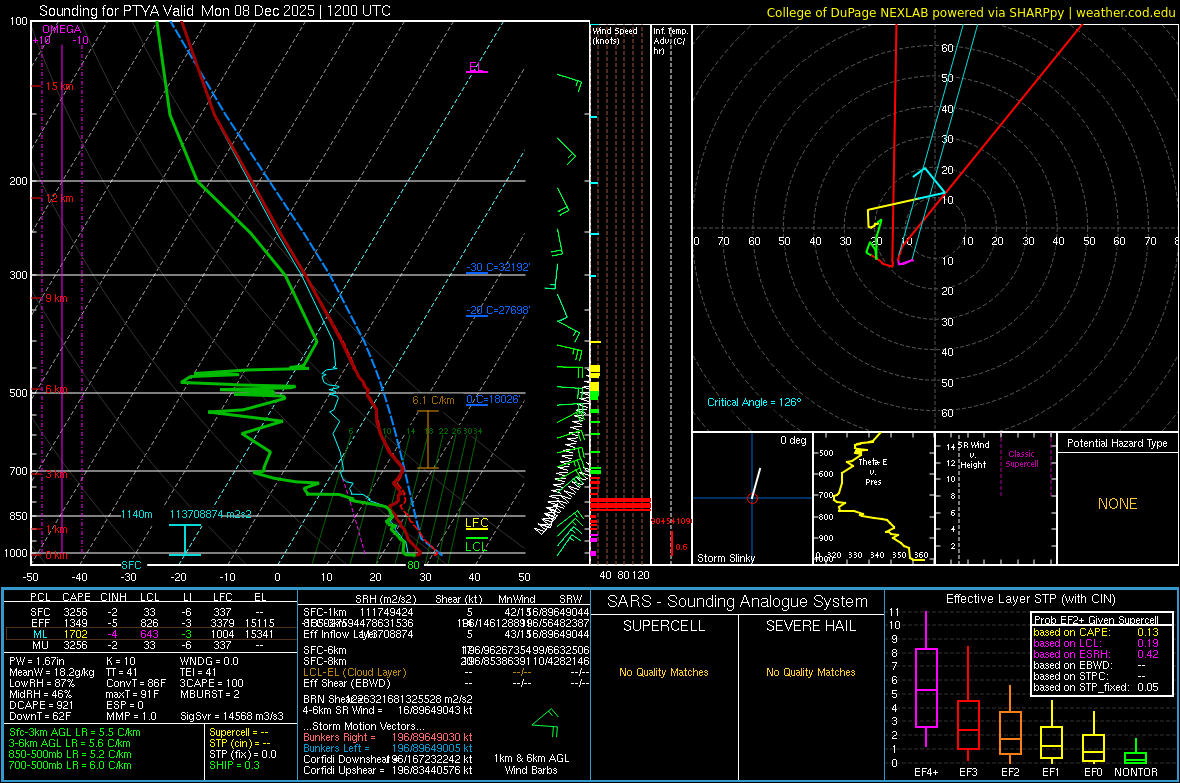The image size is (1180, 783).
Task: Click the cyan SFC label below the skew-T
Action: pyautogui.click(x=131, y=565)
